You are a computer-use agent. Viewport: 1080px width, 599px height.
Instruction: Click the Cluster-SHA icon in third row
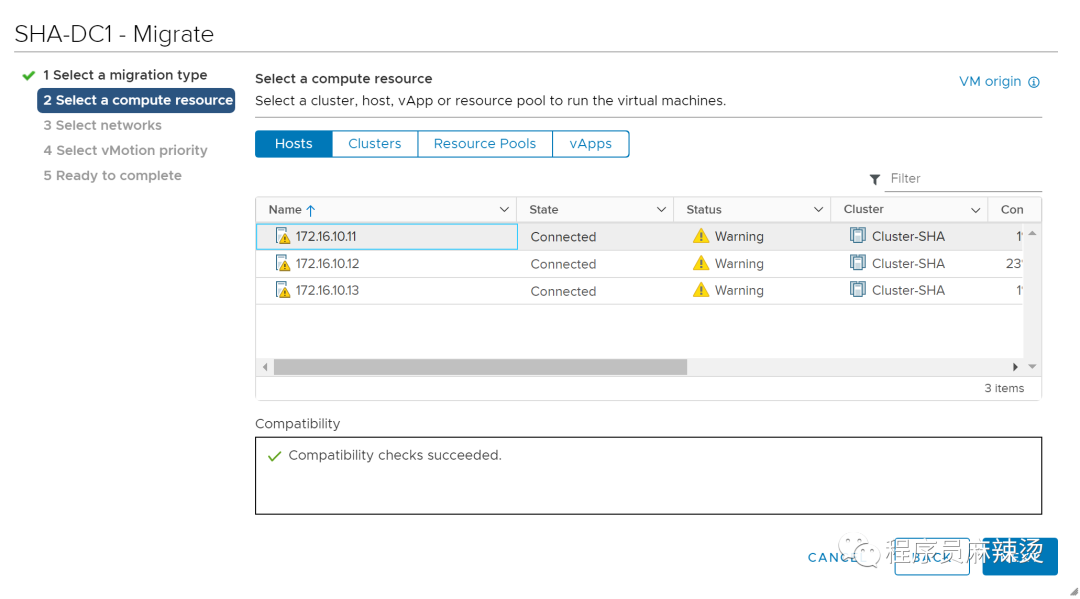click(x=857, y=290)
